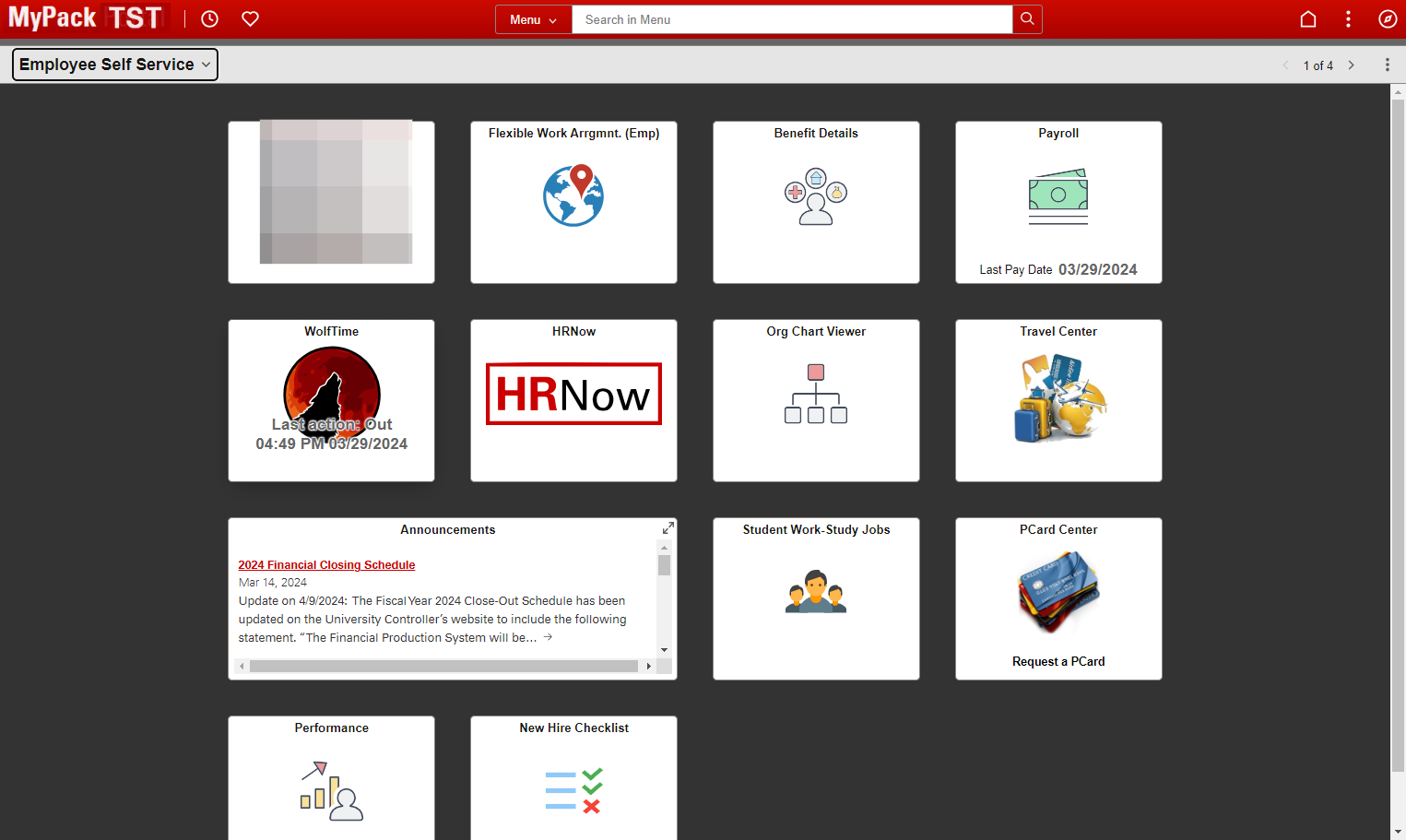Screen dimensions: 1406x840
Task: Open the homepage three-dot options menu
Action: [x=1387, y=65]
